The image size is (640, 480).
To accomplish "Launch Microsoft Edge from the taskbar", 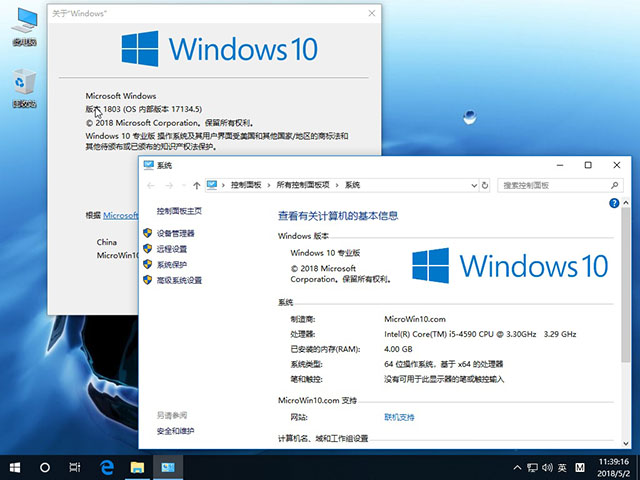I will pos(107,467).
